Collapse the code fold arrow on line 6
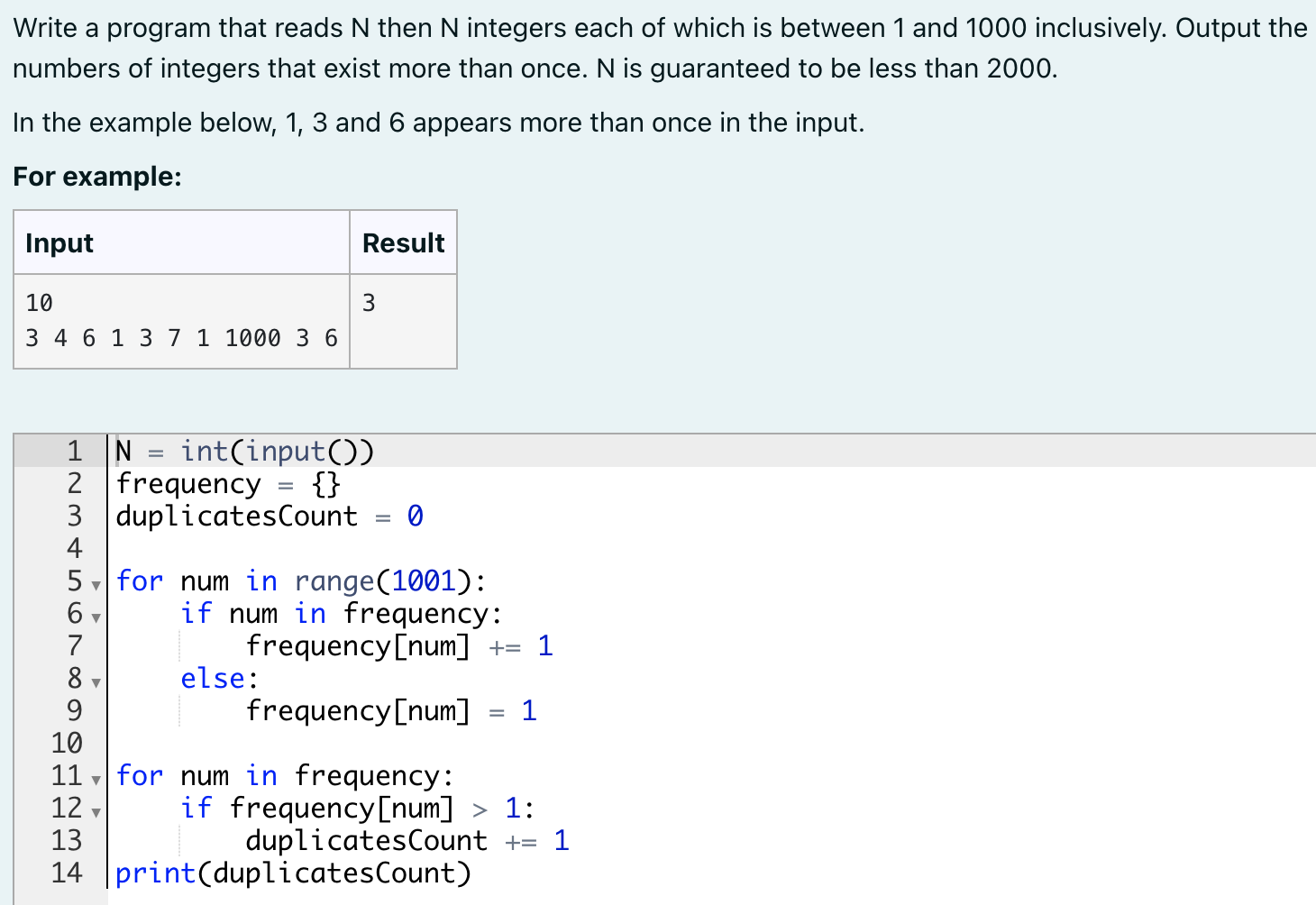This screenshot has width=1316, height=905. tap(96, 618)
